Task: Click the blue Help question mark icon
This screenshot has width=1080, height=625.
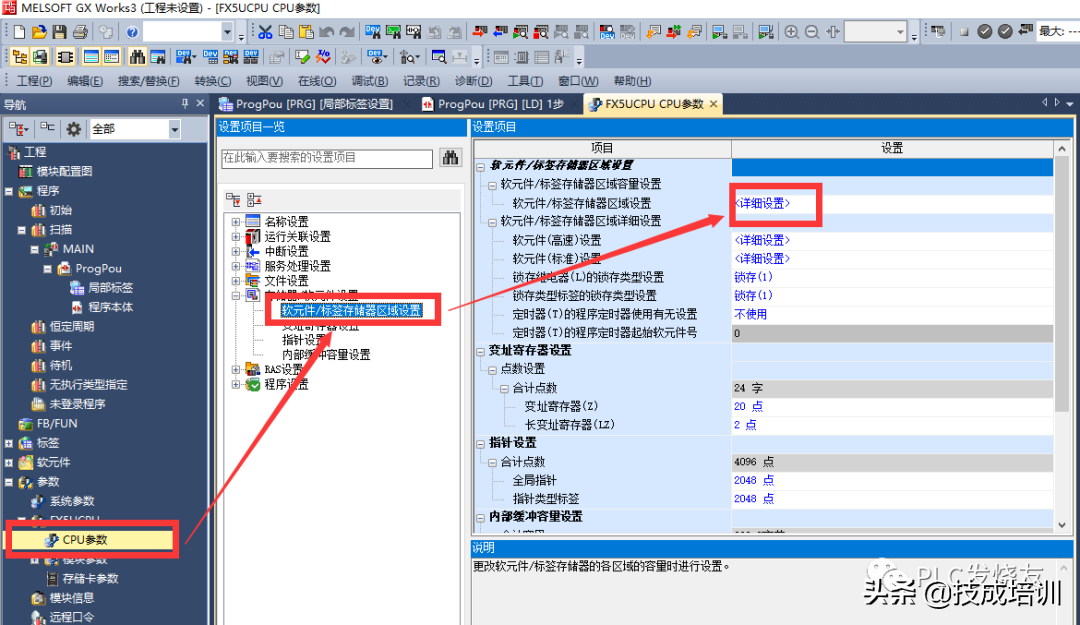Action: [x=133, y=32]
